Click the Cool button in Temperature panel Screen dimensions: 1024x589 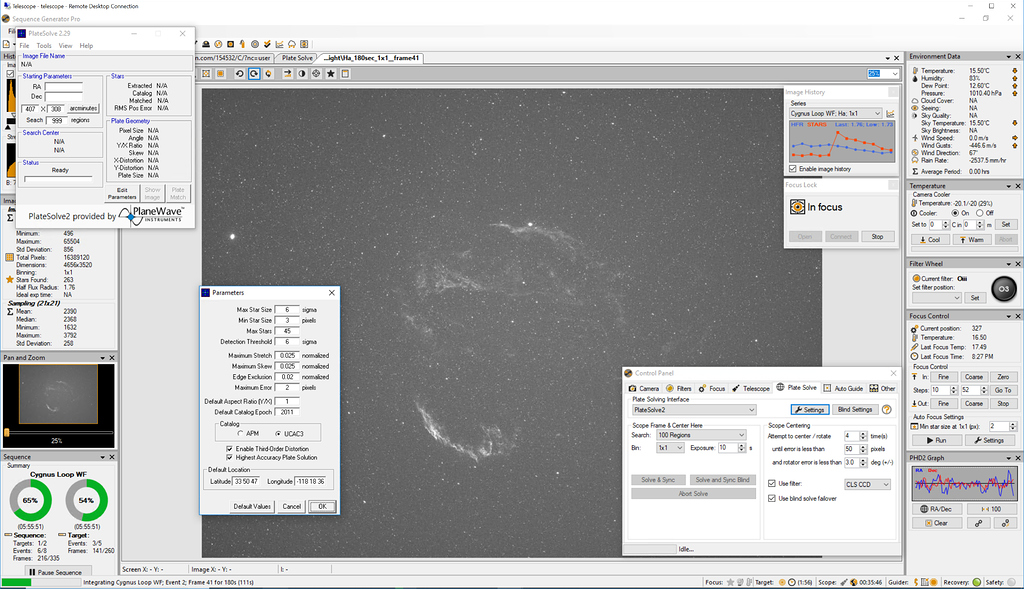click(931, 239)
